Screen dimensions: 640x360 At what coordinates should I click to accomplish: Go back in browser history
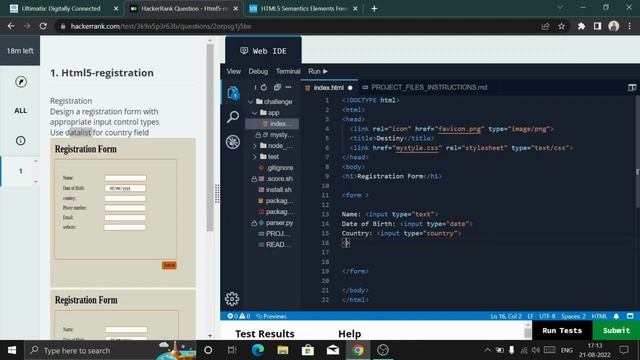coord(11,26)
